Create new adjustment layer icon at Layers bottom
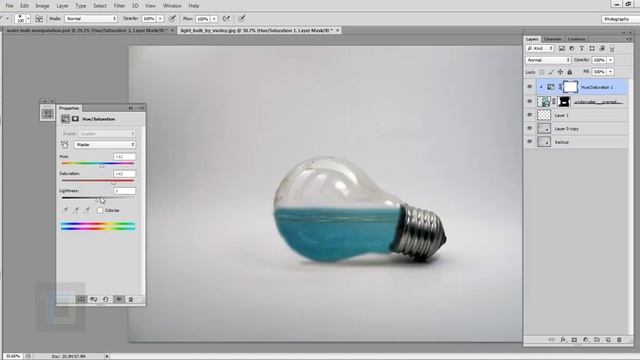 (x=586, y=340)
